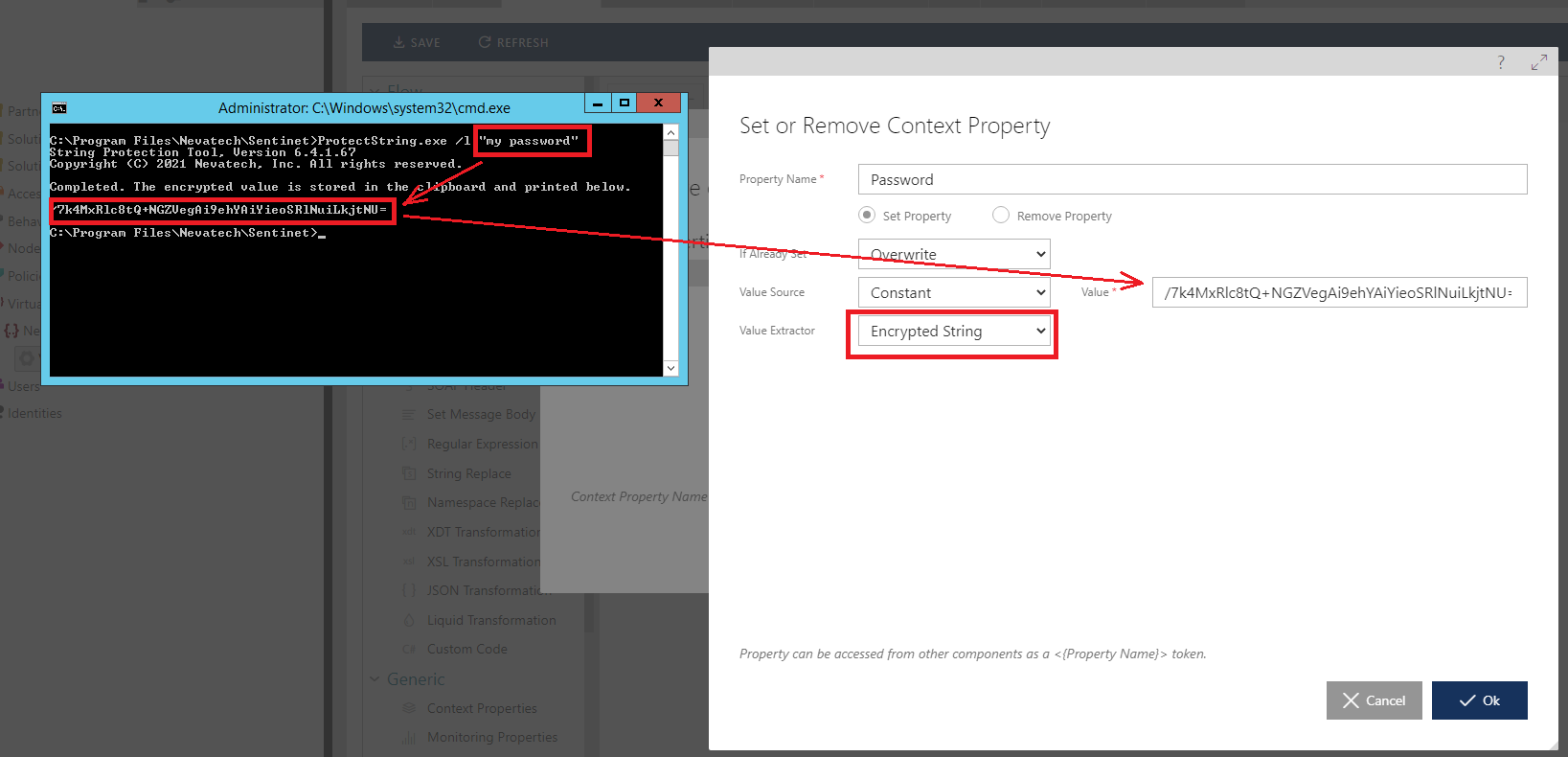Choose the Remove Property radio option
The height and width of the screenshot is (757, 1568).
pyautogui.click(x=1001, y=216)
